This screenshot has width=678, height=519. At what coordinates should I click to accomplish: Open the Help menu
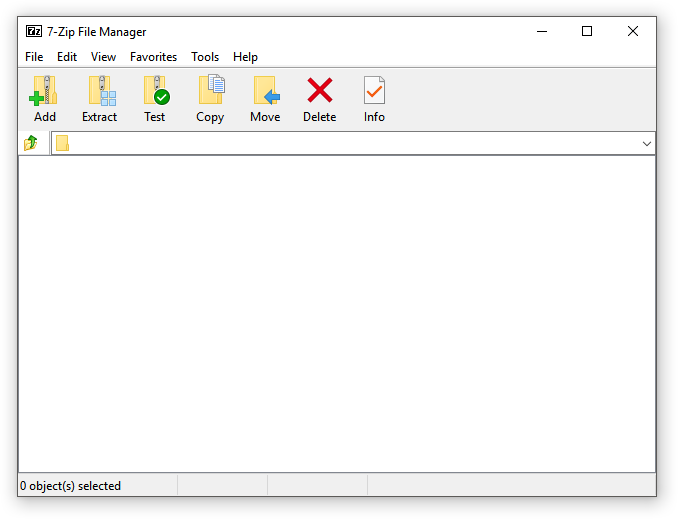point(245,57)
